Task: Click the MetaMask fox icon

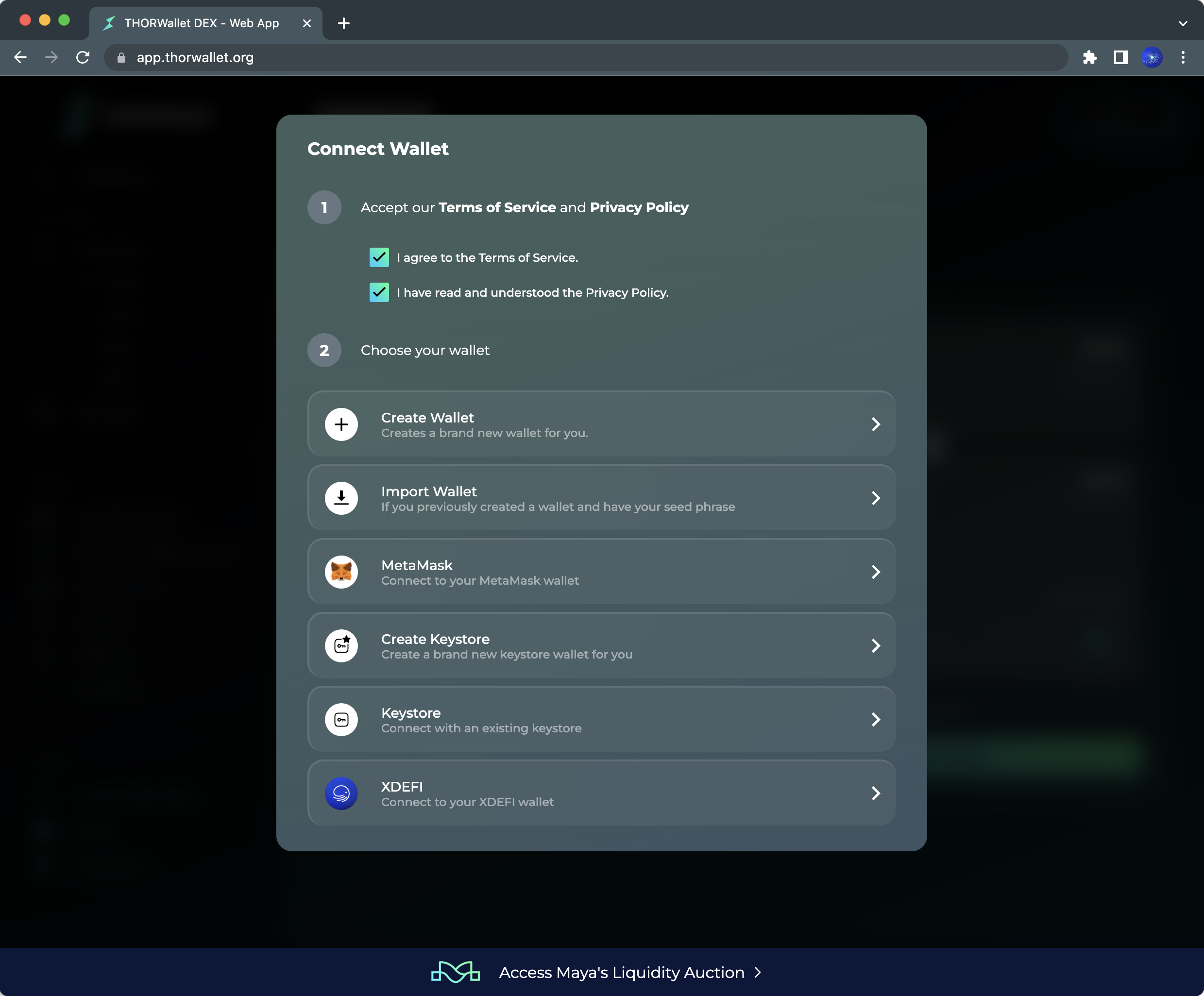Action: tap(341, 572)
